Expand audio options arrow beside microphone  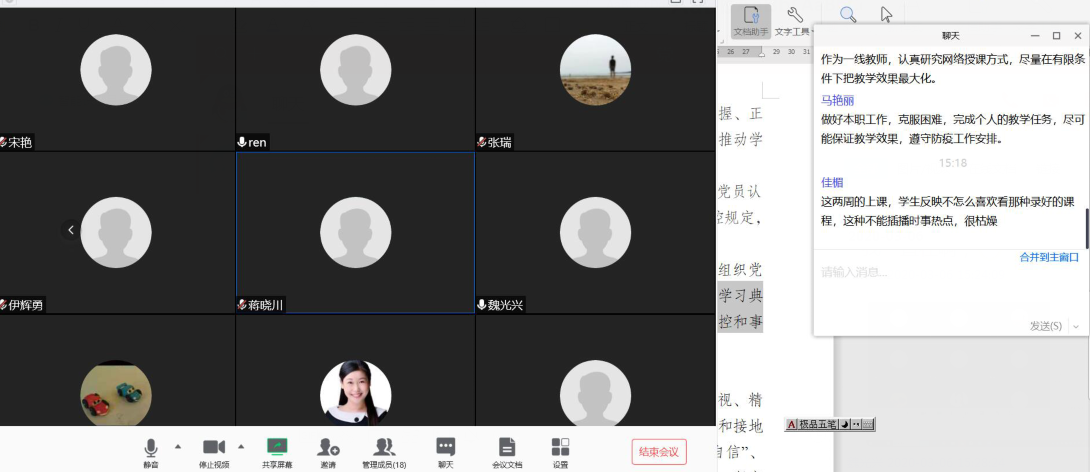point(178,446)
